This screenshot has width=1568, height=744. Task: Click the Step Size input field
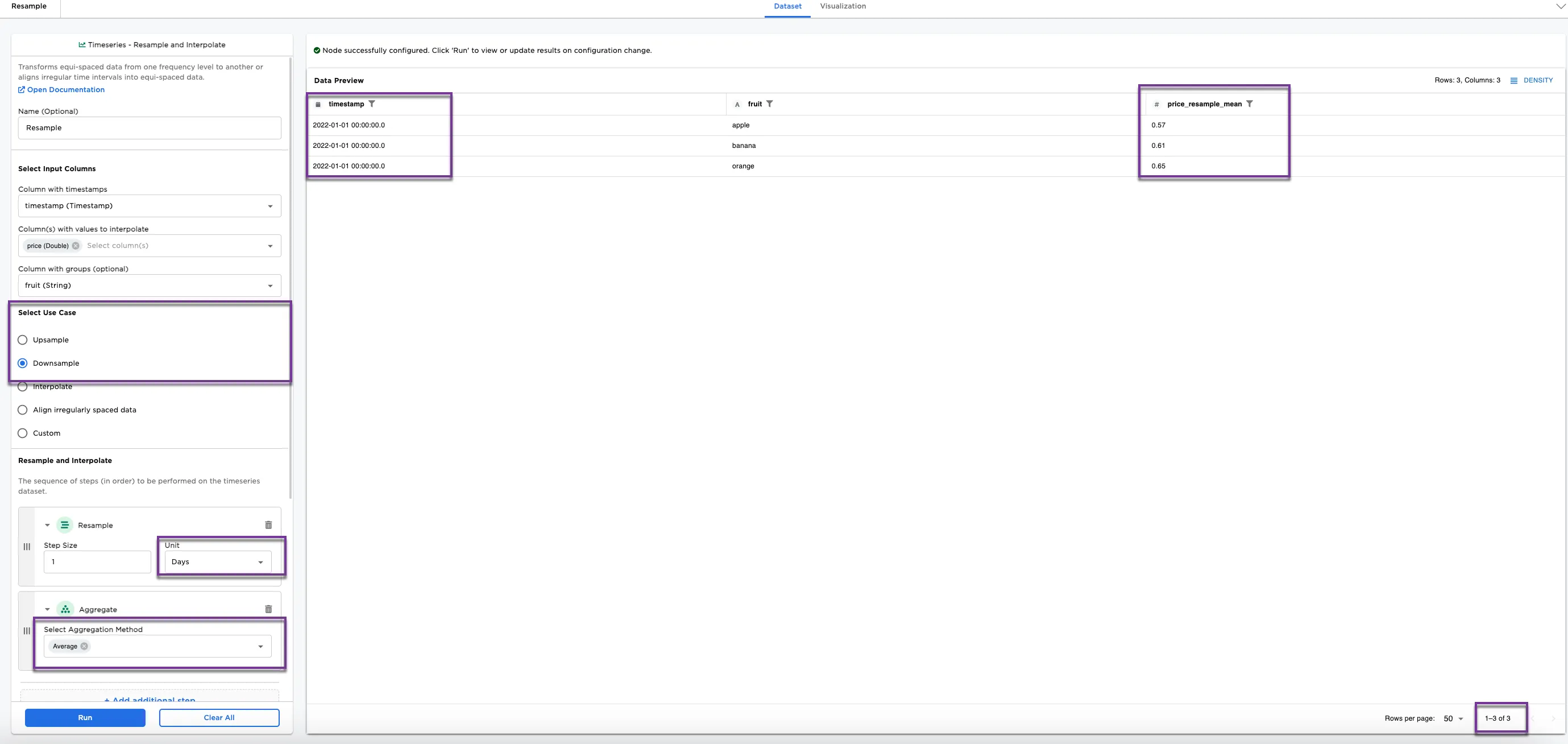pos(97,562)
